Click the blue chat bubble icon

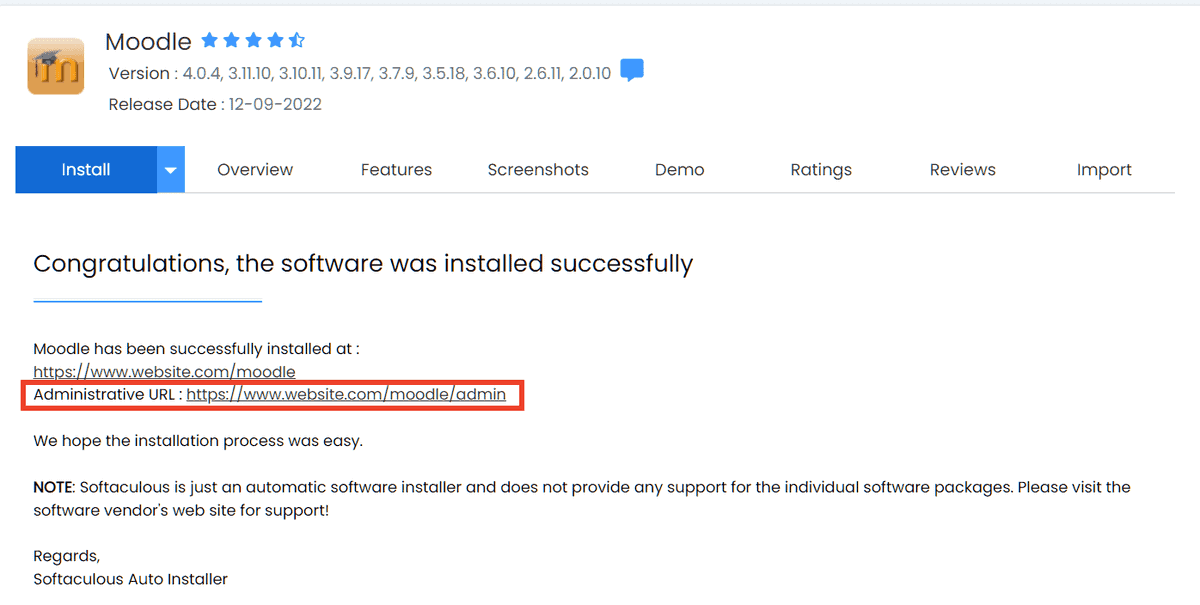coord(632,71)
